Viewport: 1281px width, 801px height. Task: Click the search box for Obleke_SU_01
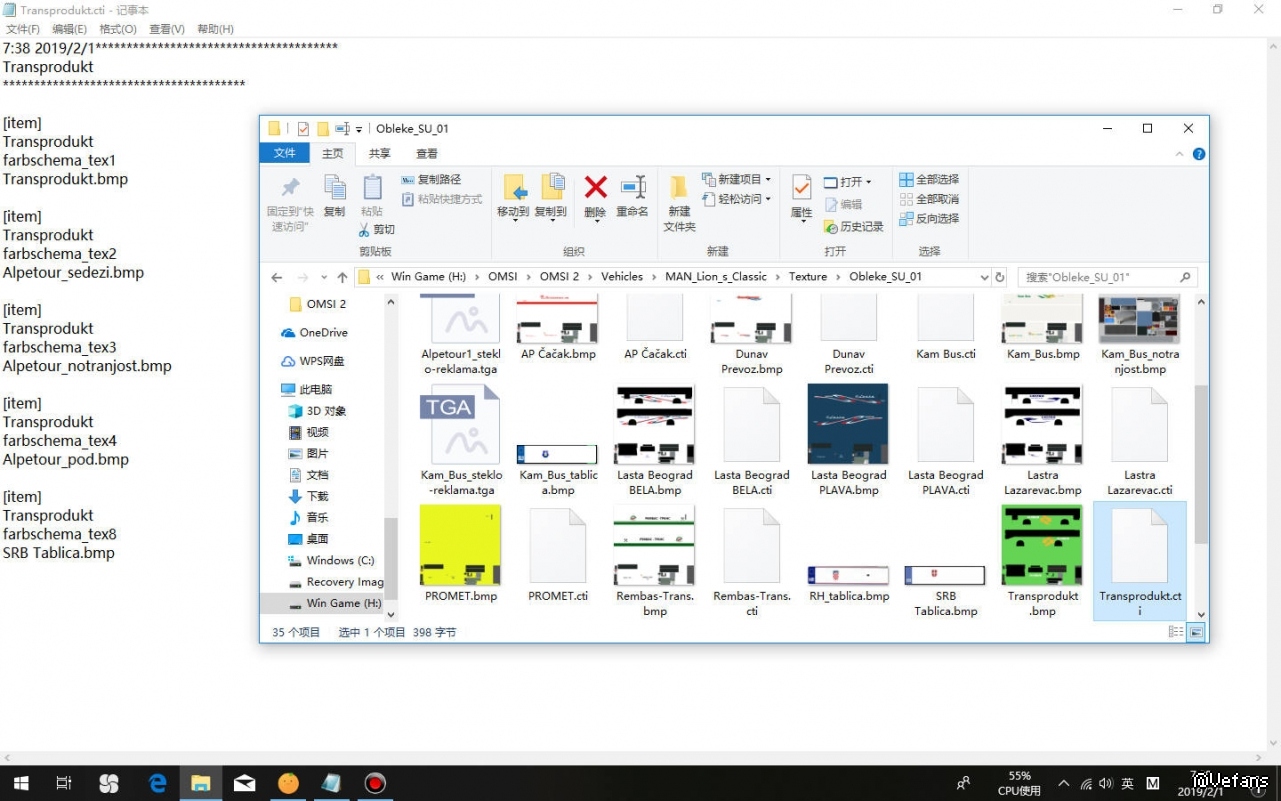1107,277
